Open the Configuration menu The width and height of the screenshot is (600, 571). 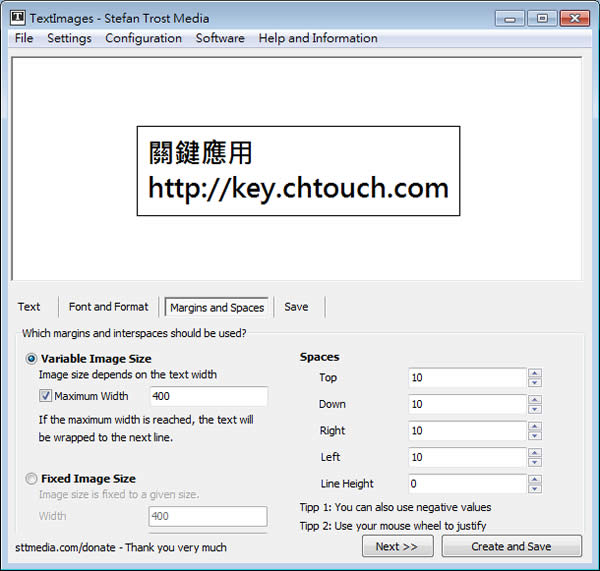(143, 38)
